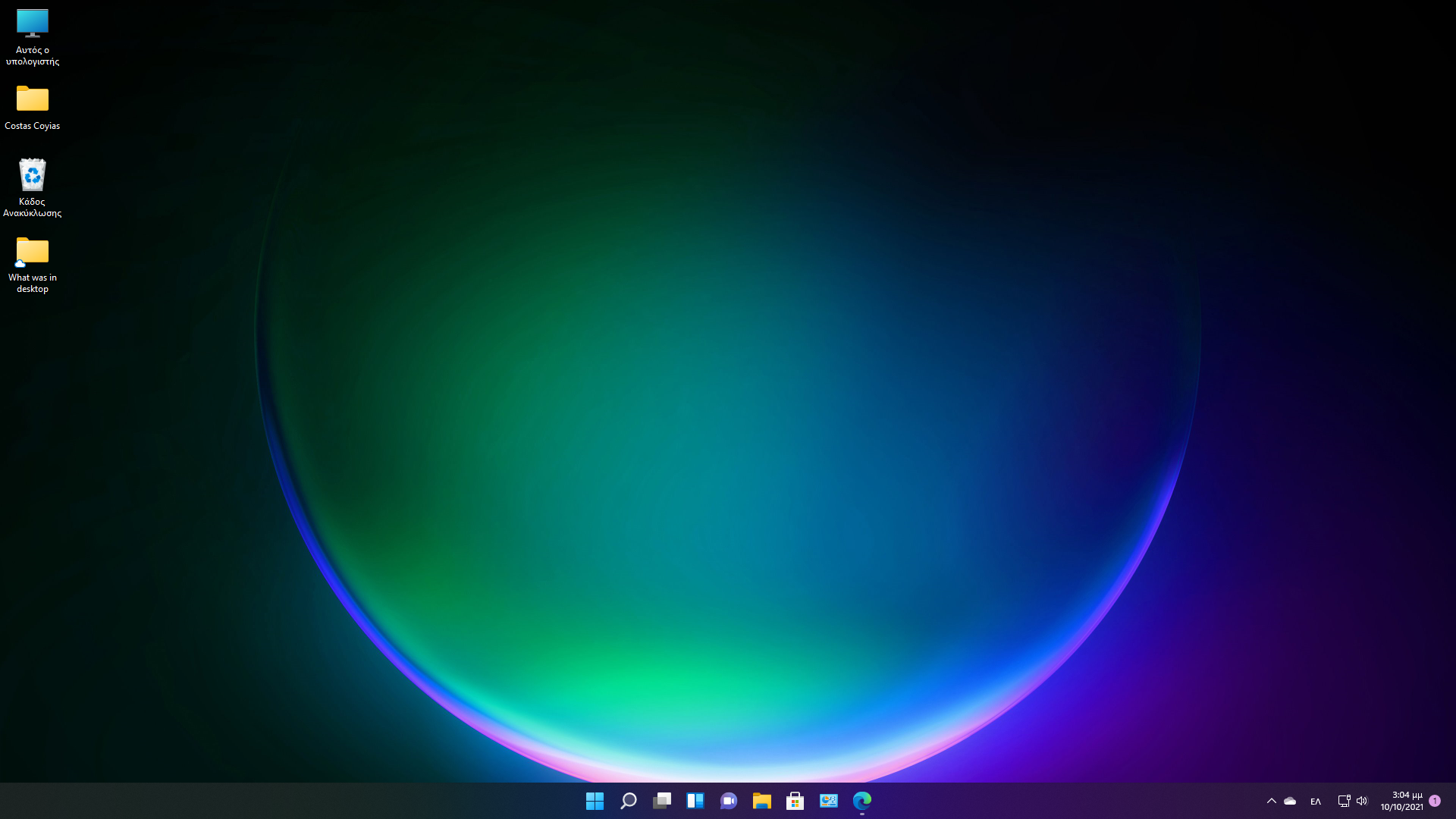Open Task View on the taskbar
This screenshot has height=819, width=1456.
point(661,801)
